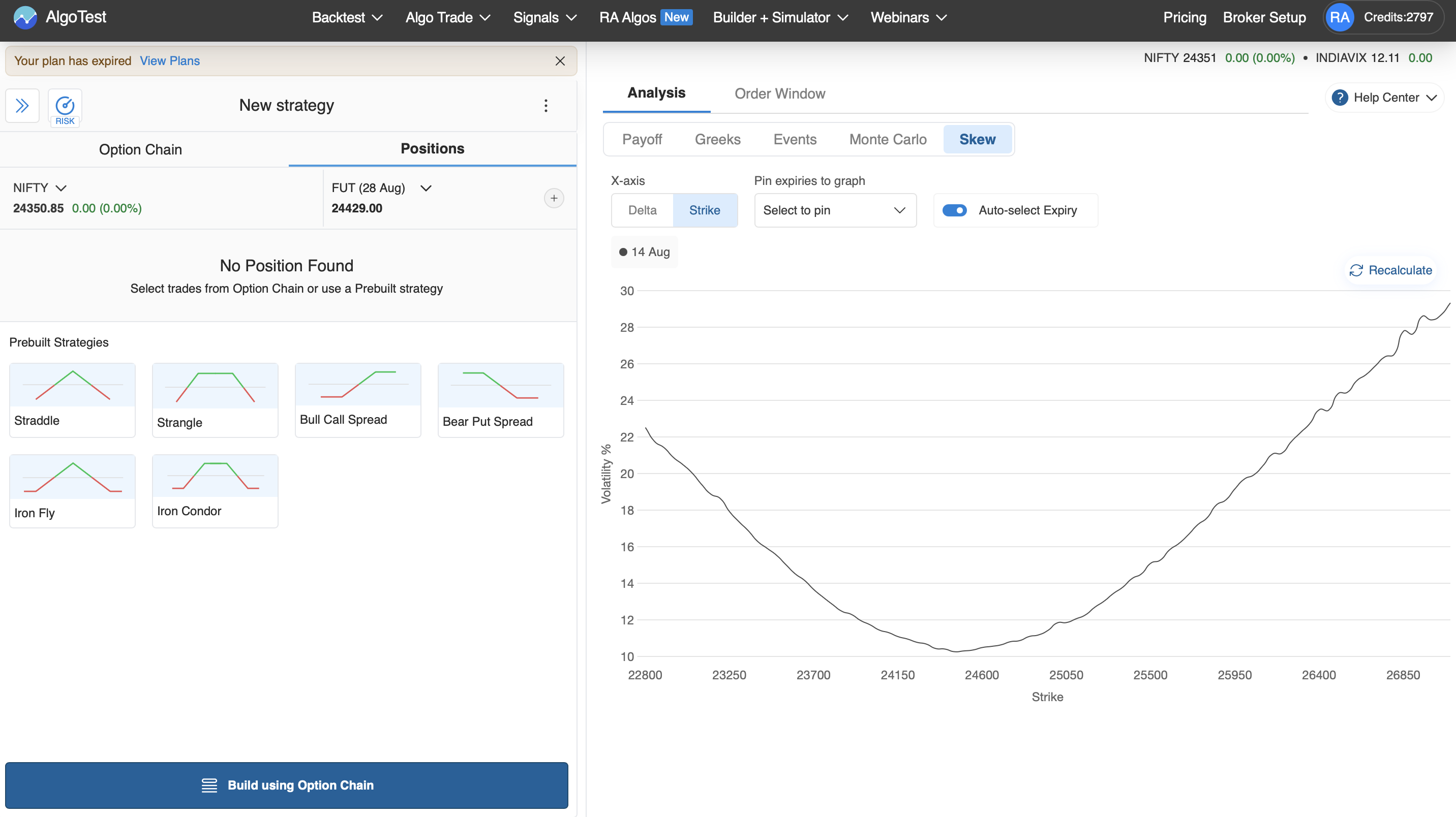Open Select to pin dropdown
The width and height of the screenshot is (1456, 817).
834,210
